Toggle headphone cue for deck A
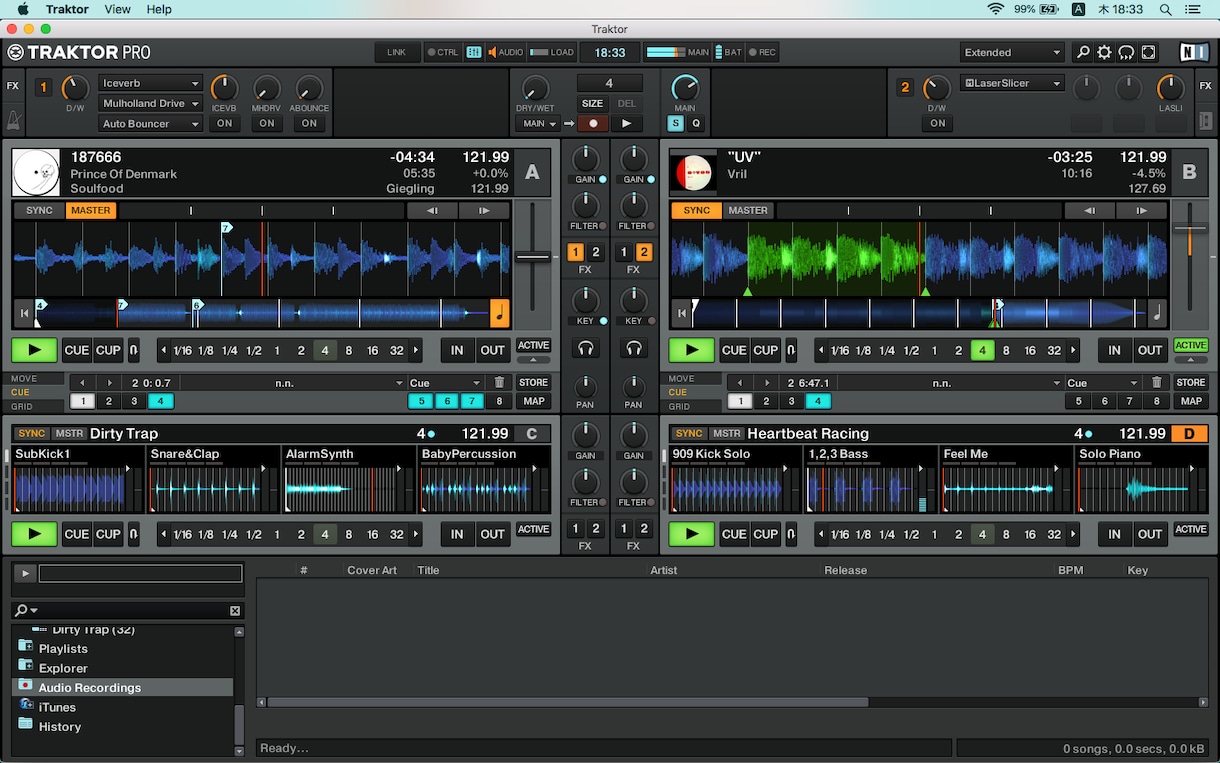The height and width of the screenshot is (763, 1220). coord(585,349)
